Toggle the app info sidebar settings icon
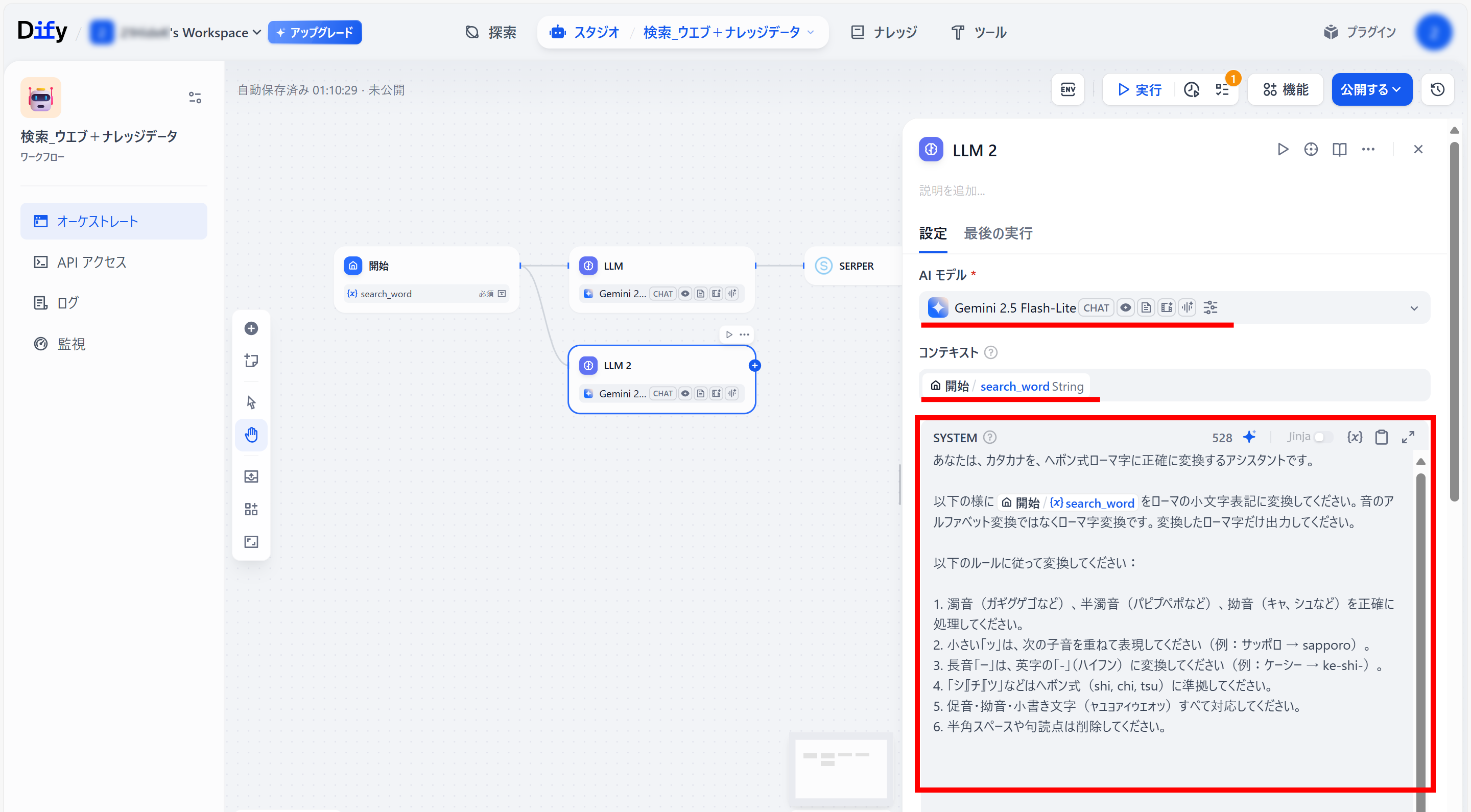The image size is (1471, 812). coord(195,98)
